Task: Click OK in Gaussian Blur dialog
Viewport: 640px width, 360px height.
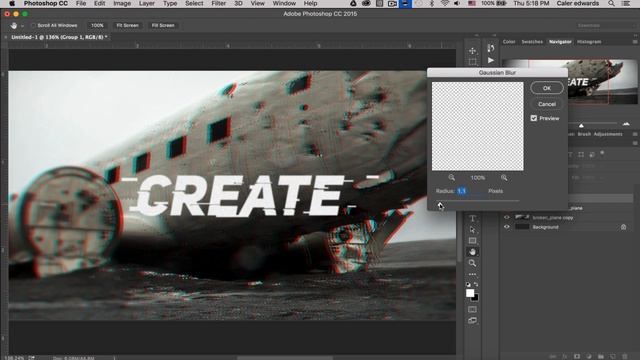Action: tap(547, 88)
